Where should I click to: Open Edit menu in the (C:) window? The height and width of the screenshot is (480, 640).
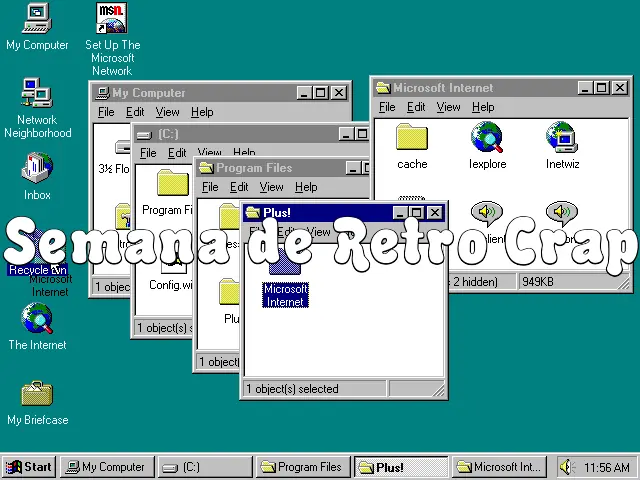(177, 153)
